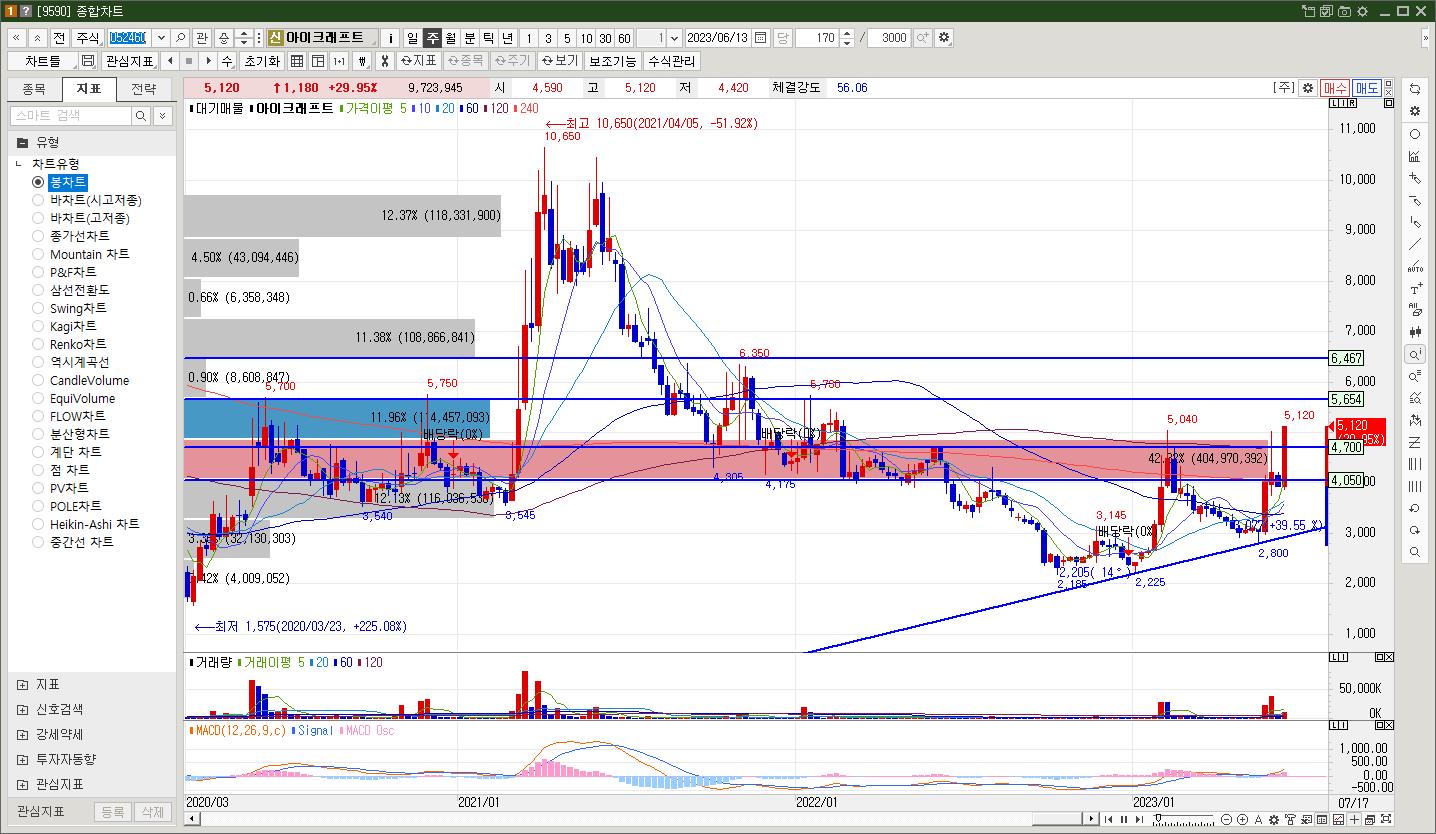Select the 봉차트 chart type radio
This screenshot has height=834, width=1436.
pos(38,182)
